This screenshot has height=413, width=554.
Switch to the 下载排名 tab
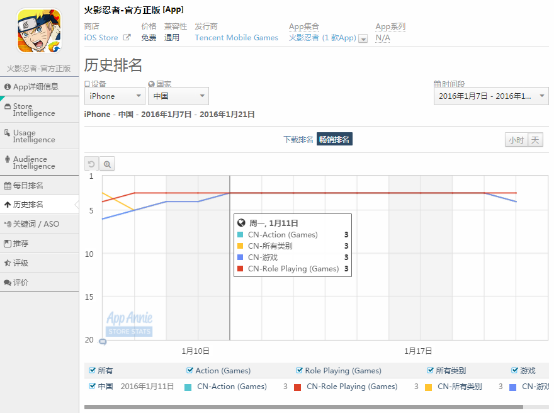[298, 140]
